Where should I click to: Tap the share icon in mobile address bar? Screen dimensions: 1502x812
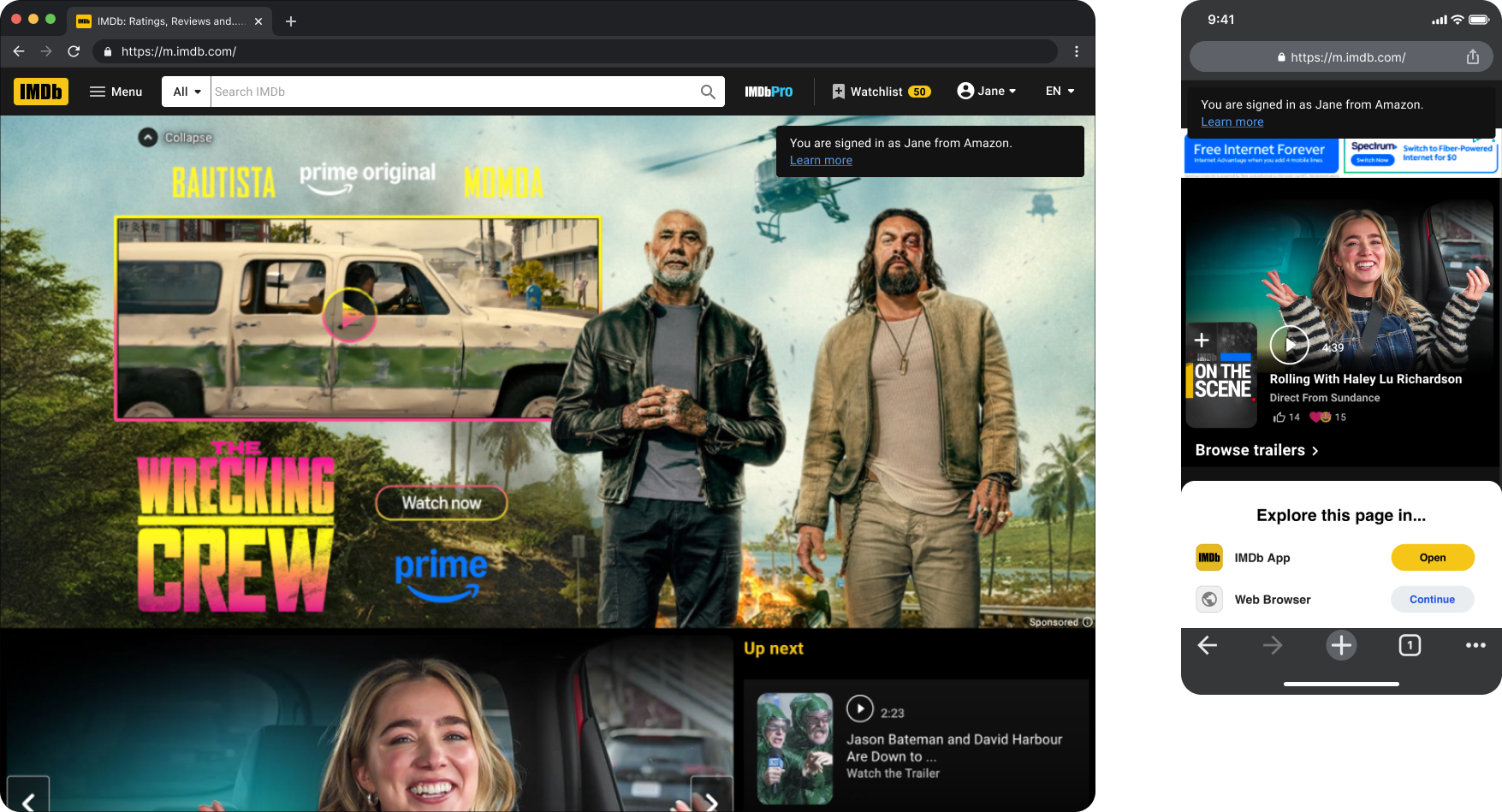click(x=1473, y=57)
